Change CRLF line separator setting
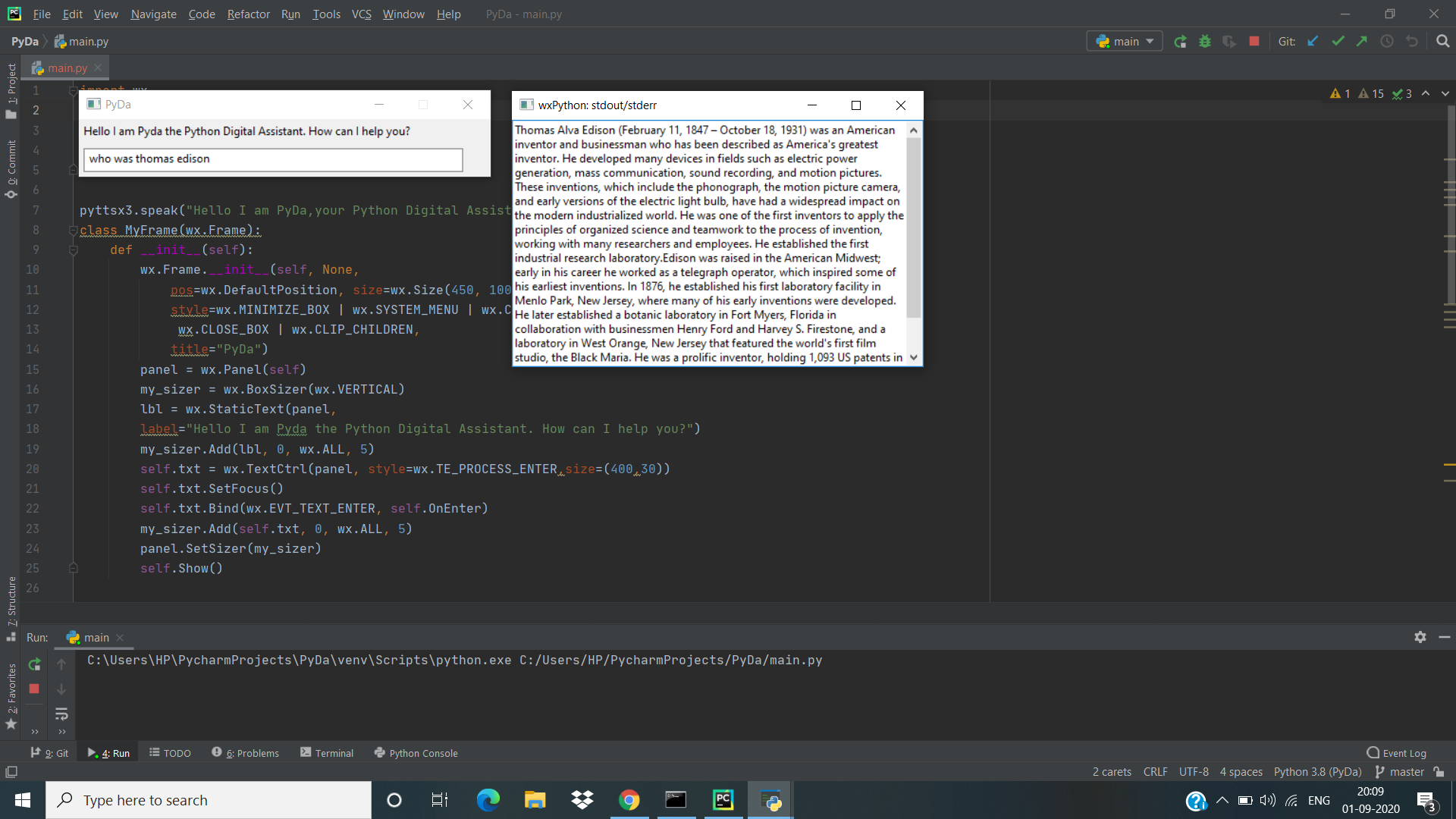The height and width of the screenshot is (819, 1456). 1155,772
